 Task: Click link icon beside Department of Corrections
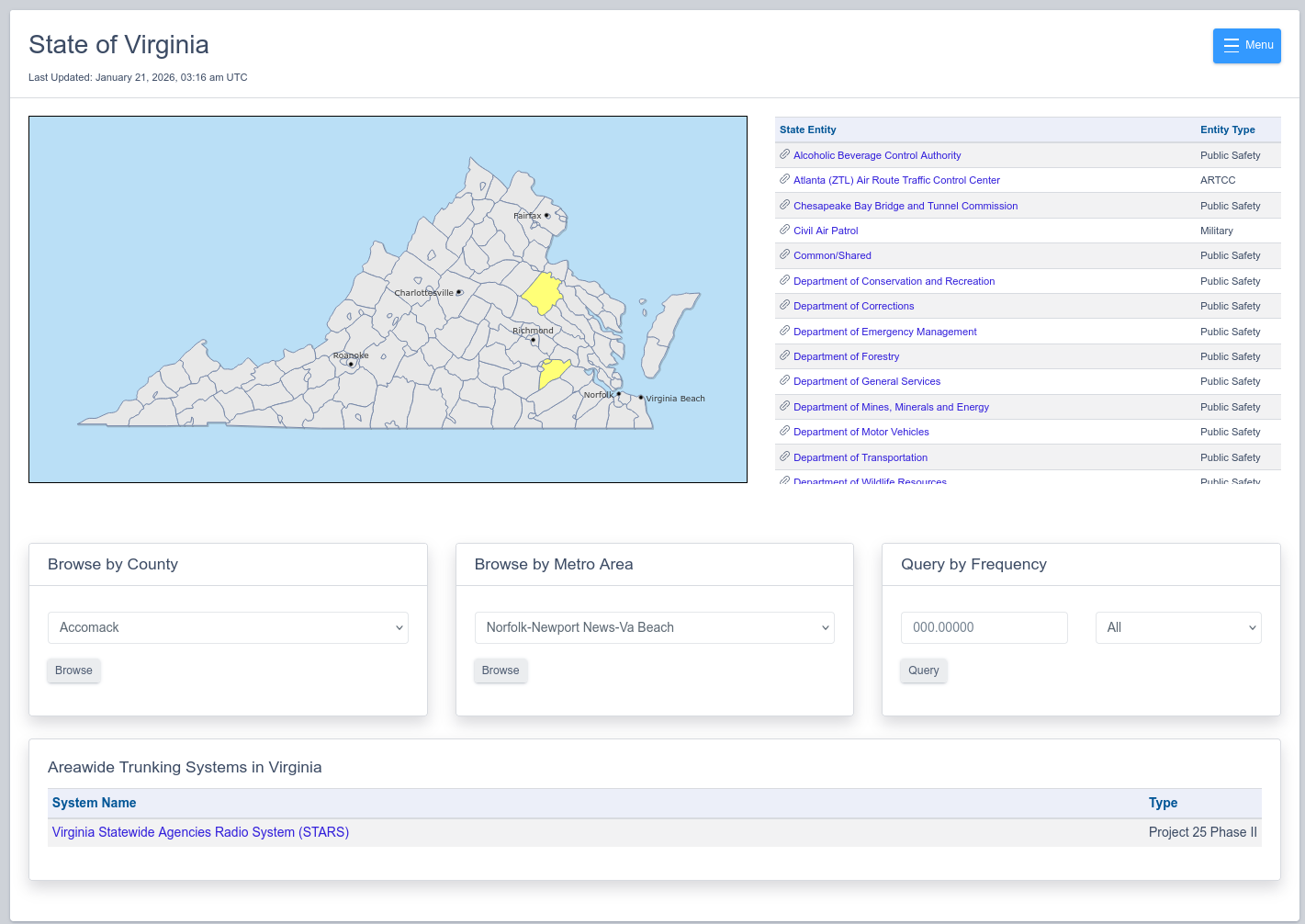pos(784,305)
